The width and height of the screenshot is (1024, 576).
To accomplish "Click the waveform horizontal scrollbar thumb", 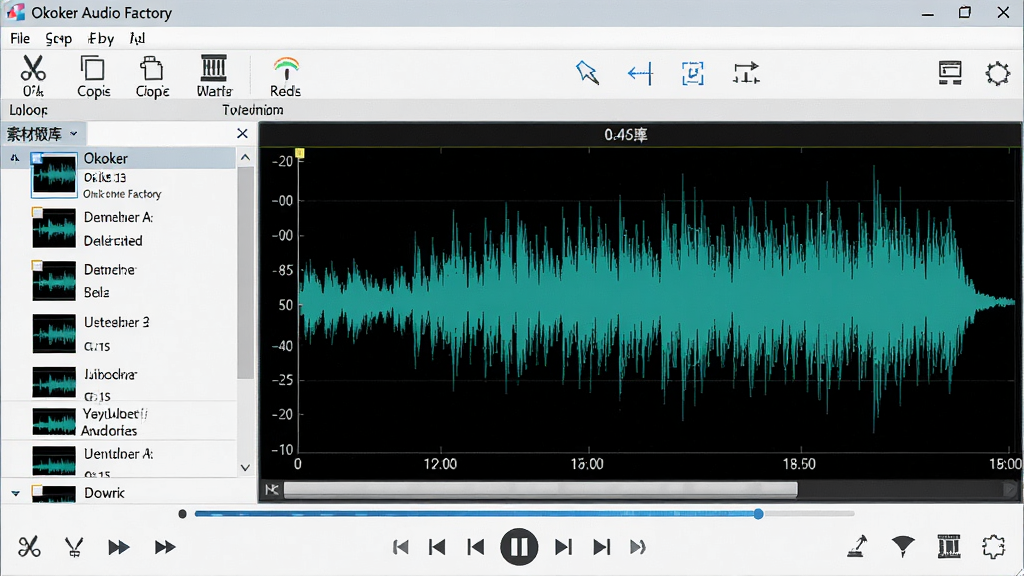I will click(x=541, y=490).
